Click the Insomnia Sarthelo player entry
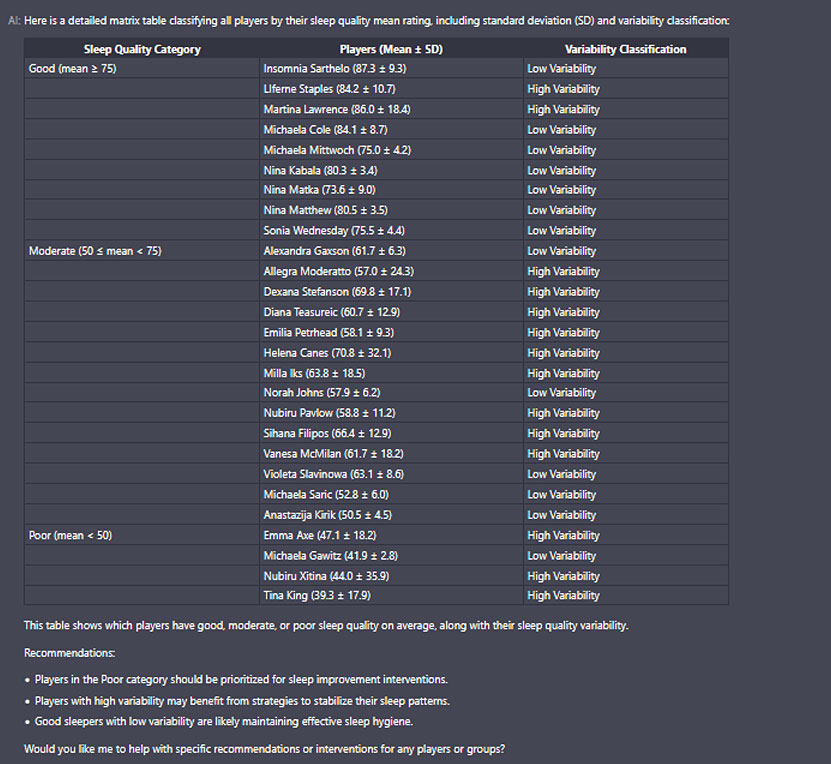831x764 pixels. 334,69
